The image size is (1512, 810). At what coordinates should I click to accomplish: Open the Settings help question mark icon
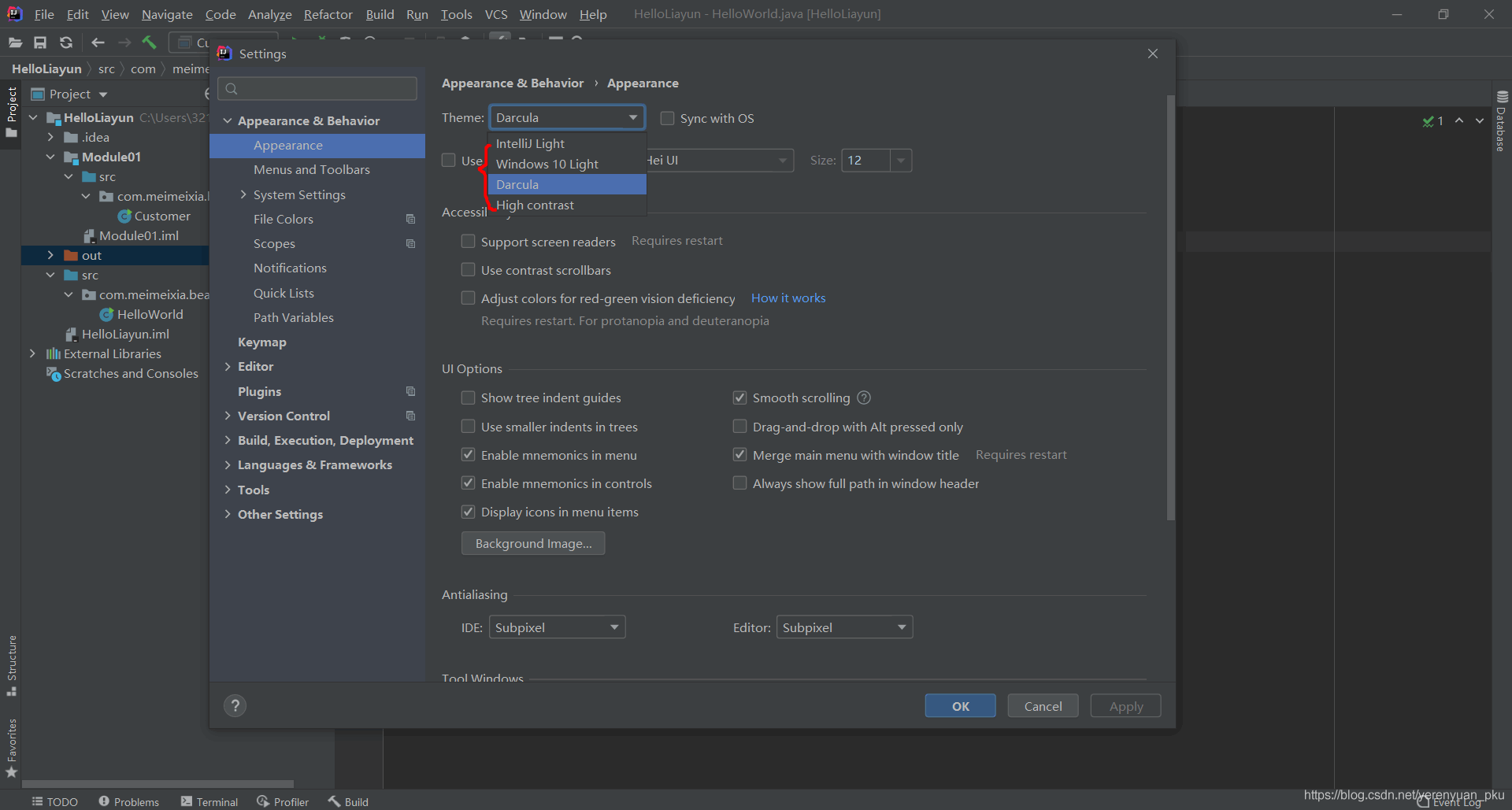(235, 706)
